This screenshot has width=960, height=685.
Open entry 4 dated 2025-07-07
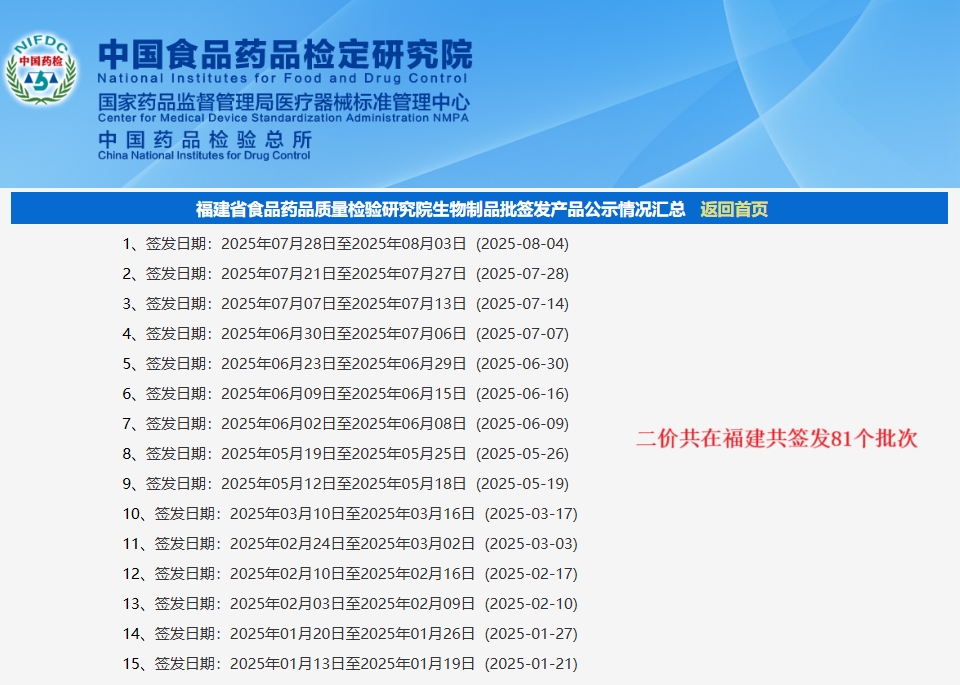point(345,334)
